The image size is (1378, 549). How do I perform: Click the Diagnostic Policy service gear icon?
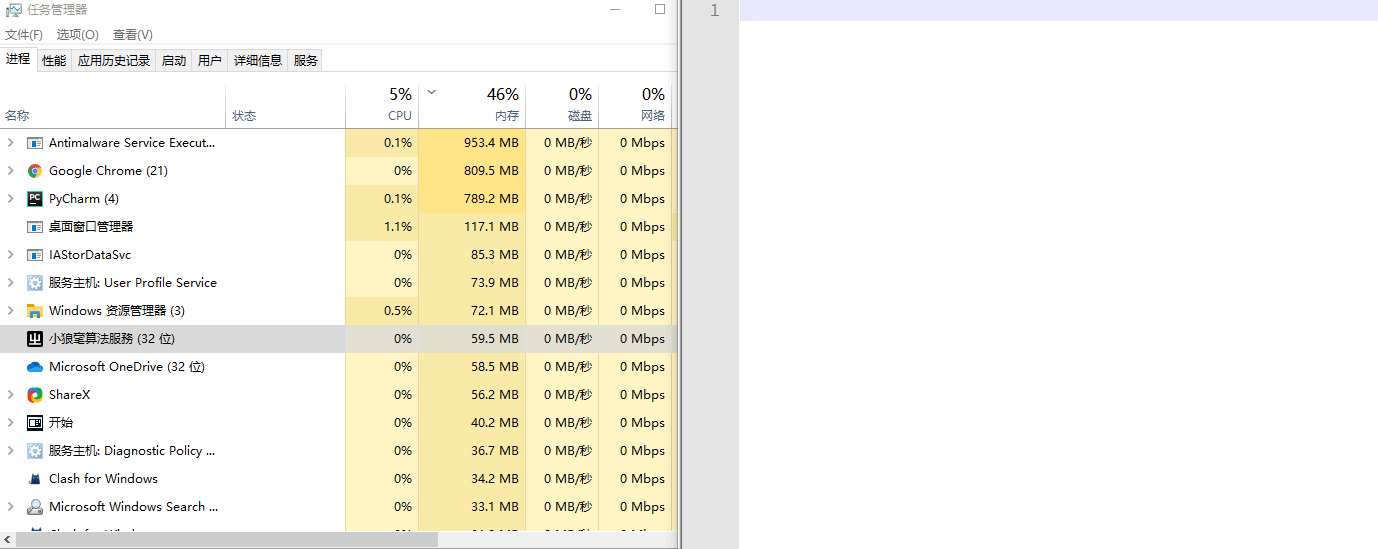tap(35, 451)
